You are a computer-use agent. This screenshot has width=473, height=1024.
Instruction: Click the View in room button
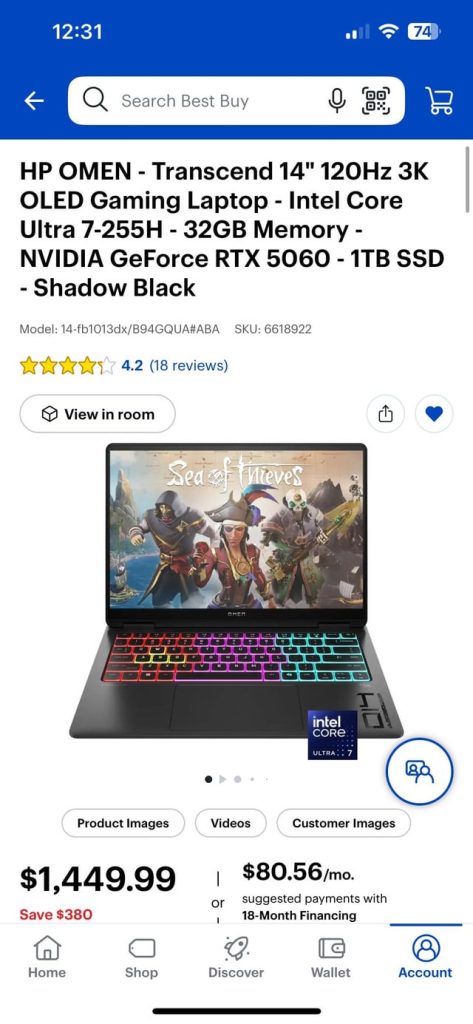(x=97, y=414)
